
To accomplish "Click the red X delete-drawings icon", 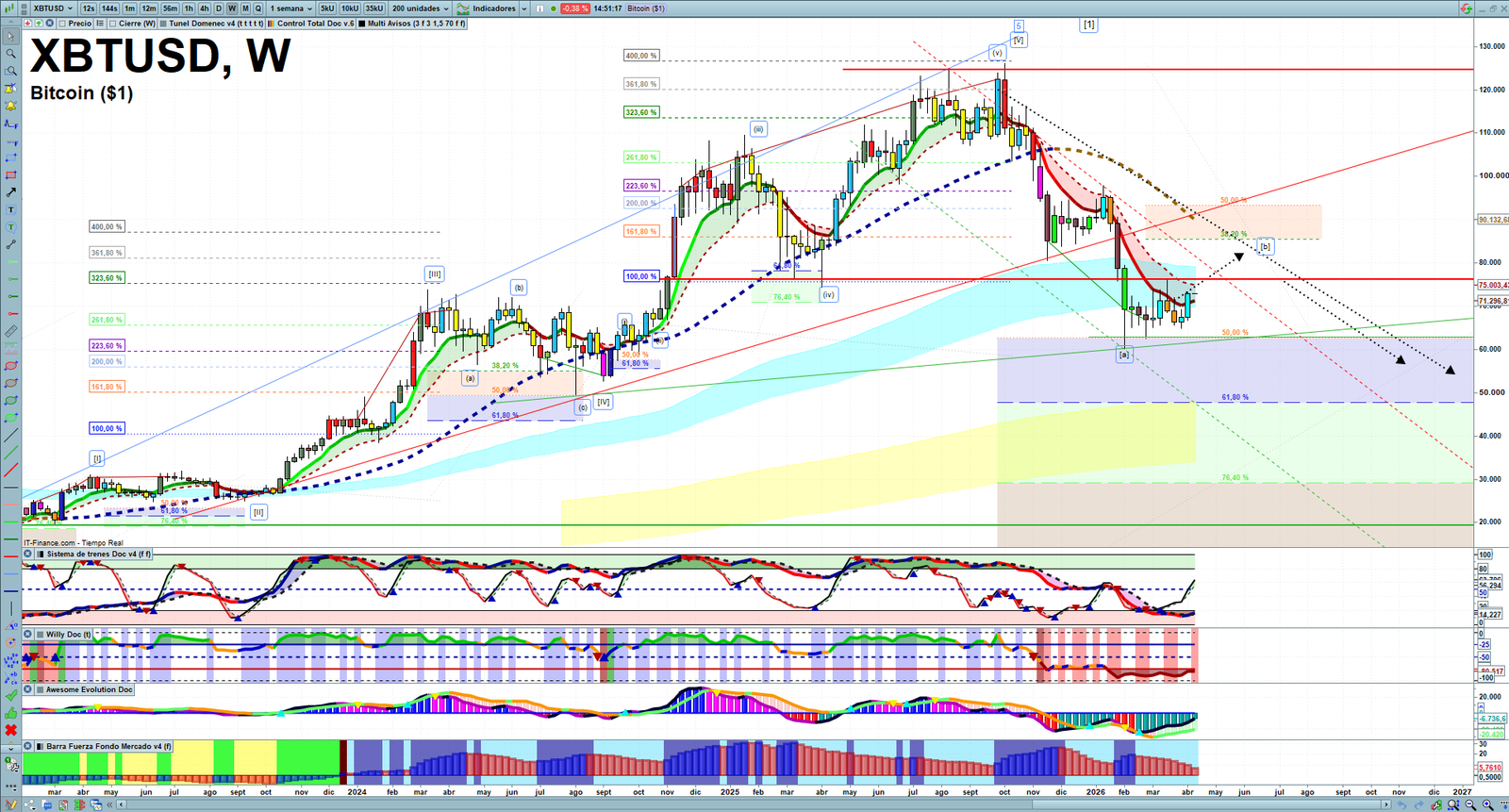I will tap(10, 730).
